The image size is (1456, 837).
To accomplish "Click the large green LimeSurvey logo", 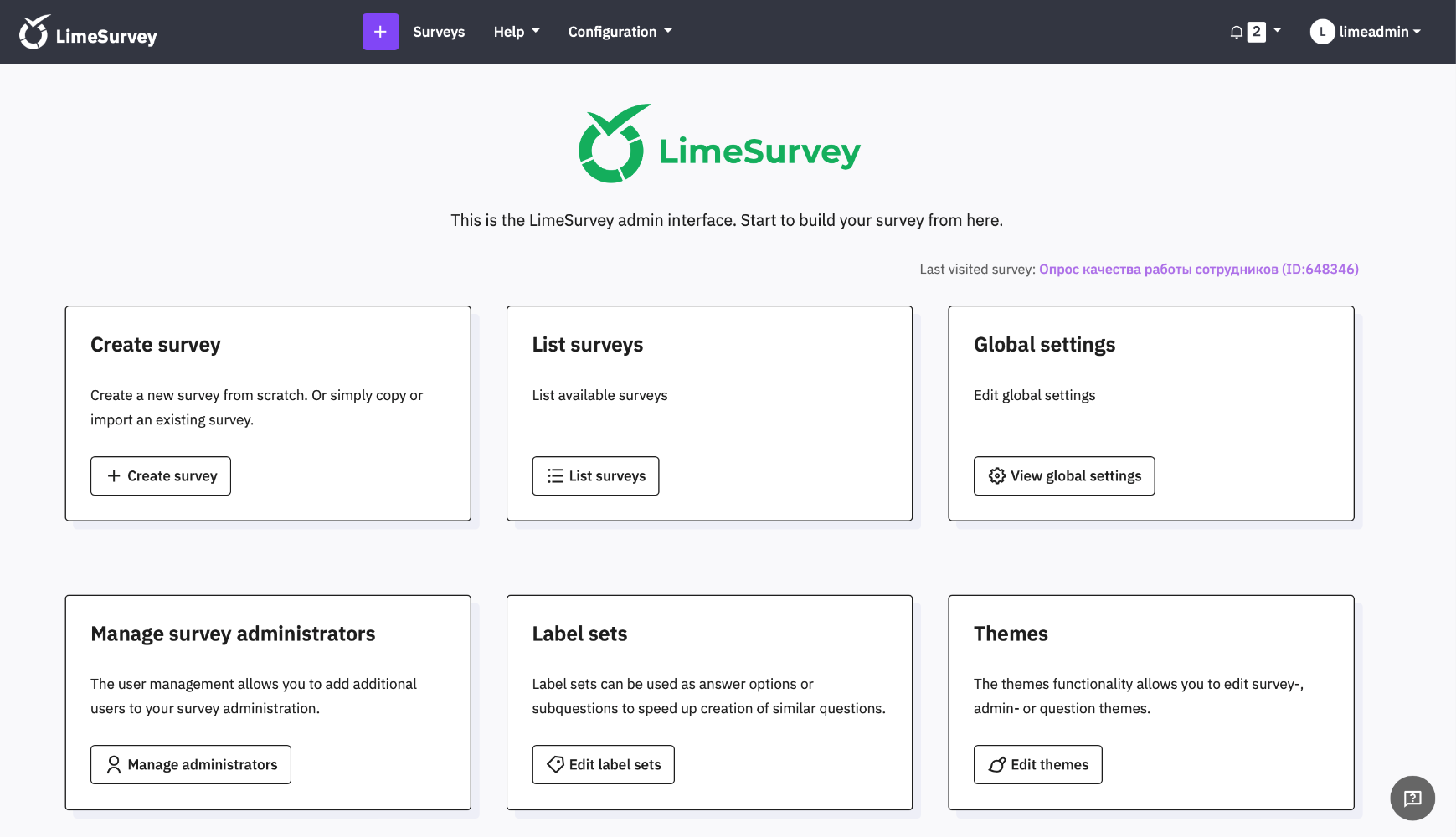I will click(x=720, y=144).
